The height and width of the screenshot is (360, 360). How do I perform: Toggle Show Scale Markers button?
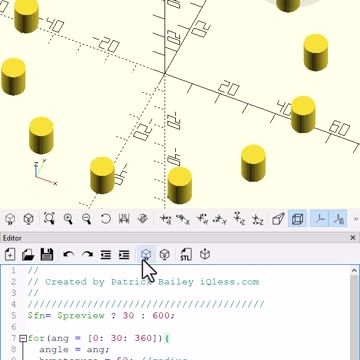(338, 219)
